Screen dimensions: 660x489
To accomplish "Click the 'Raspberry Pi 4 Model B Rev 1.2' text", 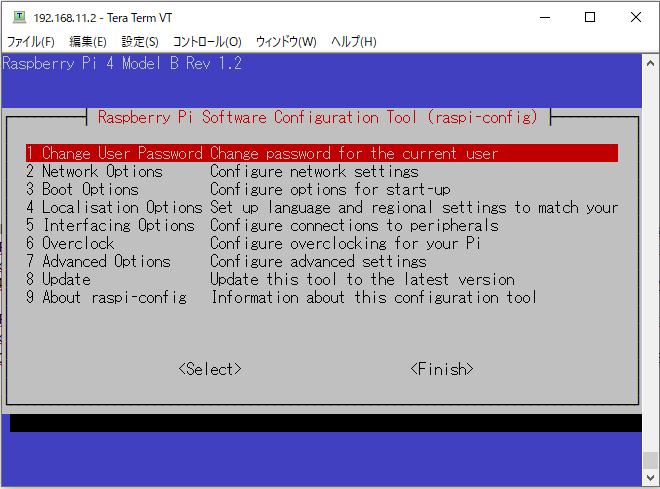I will [122, 64].
